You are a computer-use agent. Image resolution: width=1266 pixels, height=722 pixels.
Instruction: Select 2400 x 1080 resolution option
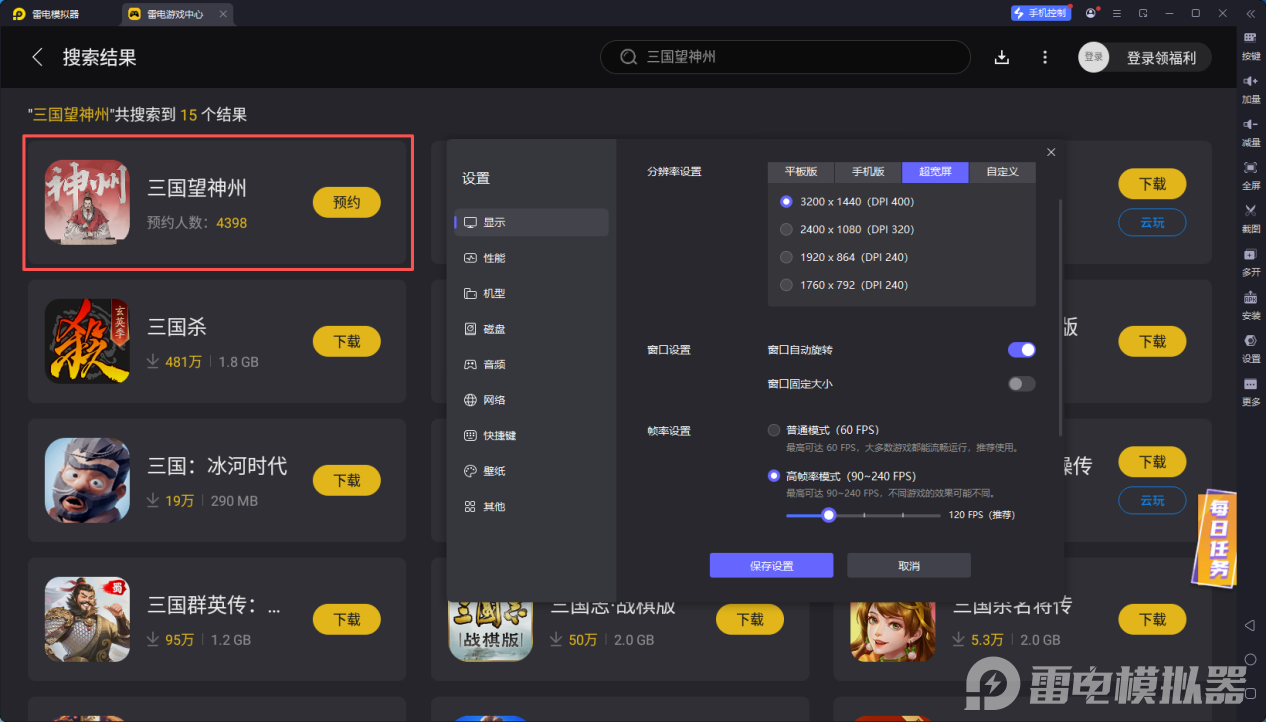pyautogui.click(x=786, y=229)
